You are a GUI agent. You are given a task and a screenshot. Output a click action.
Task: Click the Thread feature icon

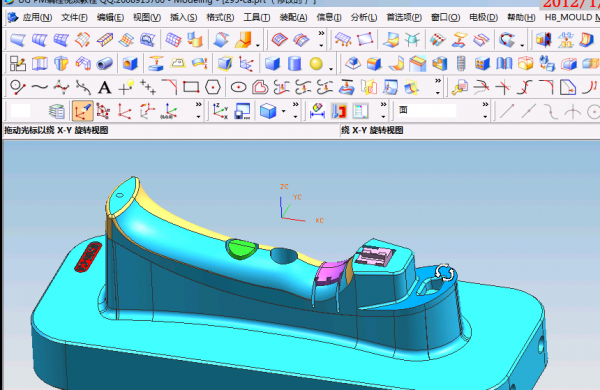click(x=461, y=64)
